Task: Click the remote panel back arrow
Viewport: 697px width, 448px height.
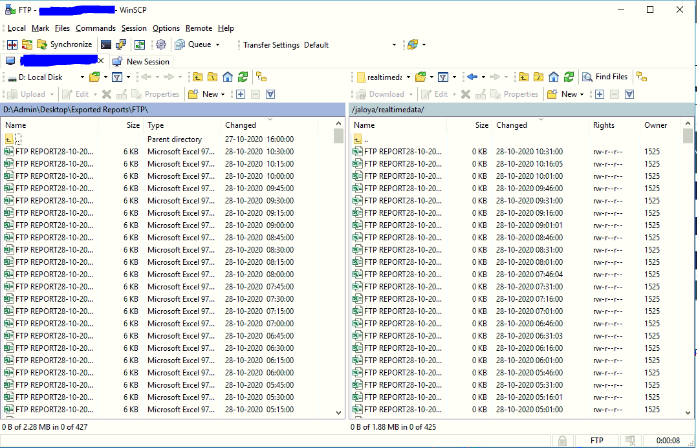Action: 474,77
